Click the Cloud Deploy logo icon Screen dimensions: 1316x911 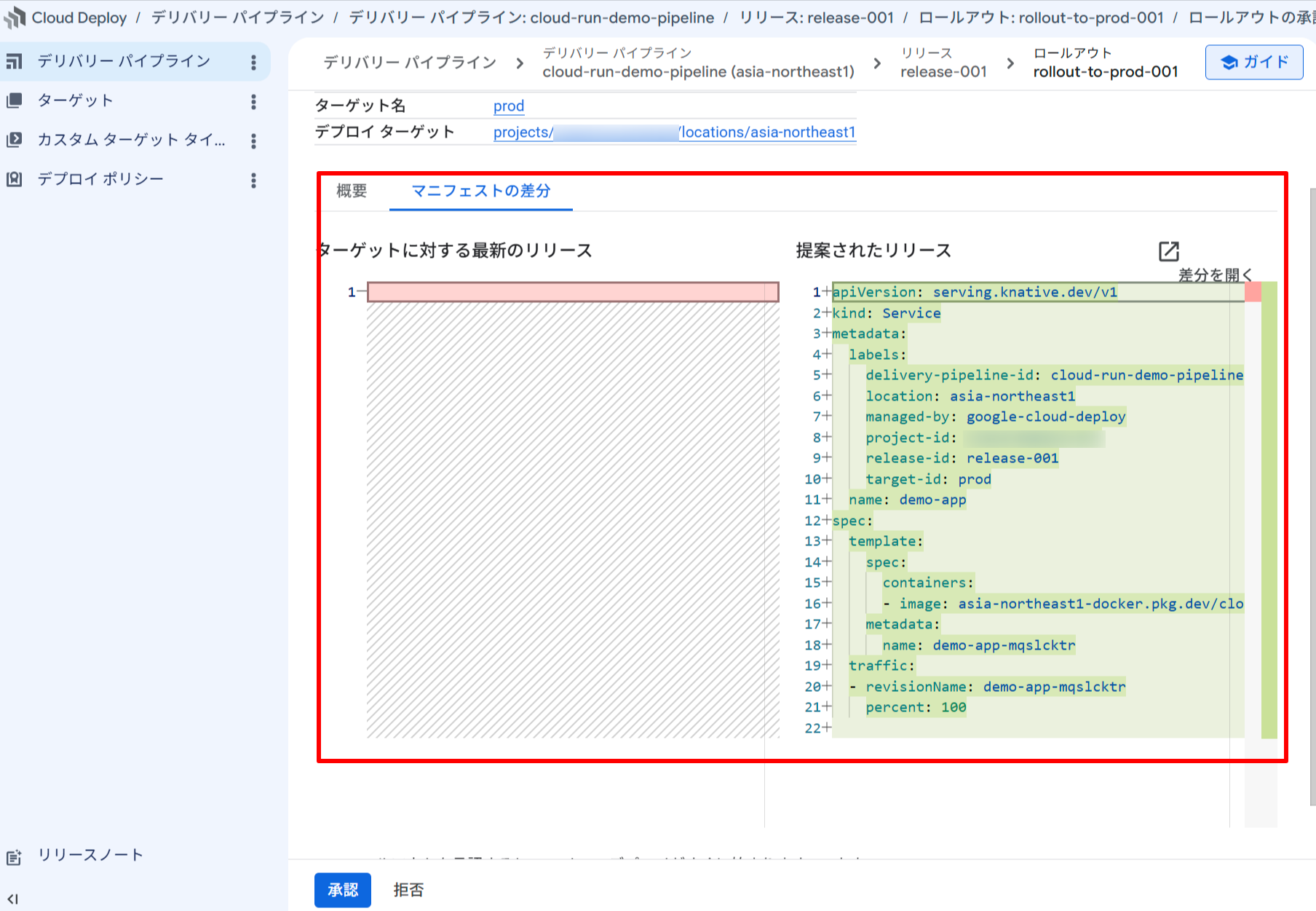pyautogui.click(x=15, y=17)
